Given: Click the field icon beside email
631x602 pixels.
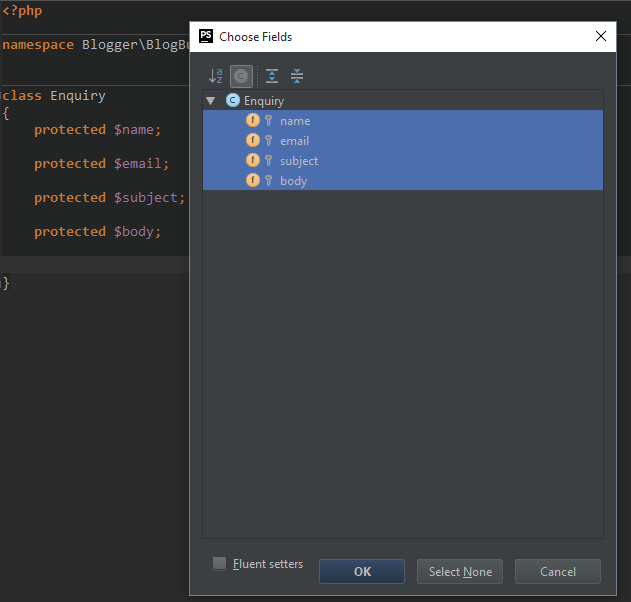Looking at the screenshot, I should click(x=253, y=141).
